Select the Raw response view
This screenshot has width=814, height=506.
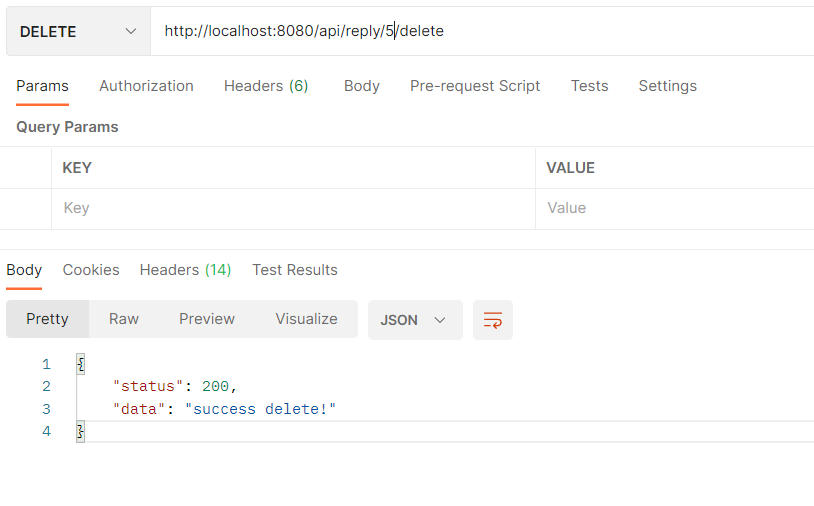[x=124, y=319]
